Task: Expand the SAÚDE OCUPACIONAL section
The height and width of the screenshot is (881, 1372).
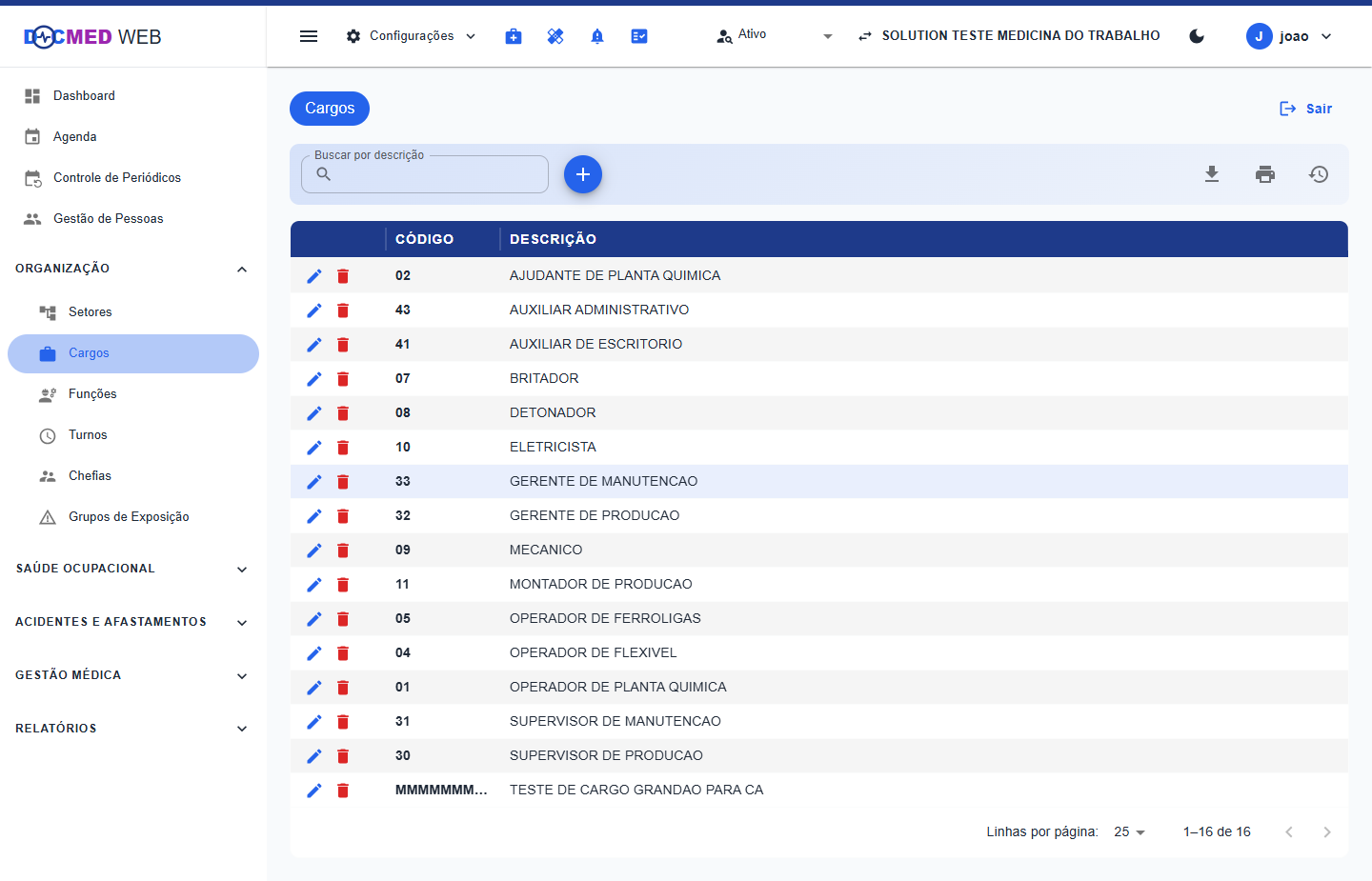Action: tap(133, 569)
